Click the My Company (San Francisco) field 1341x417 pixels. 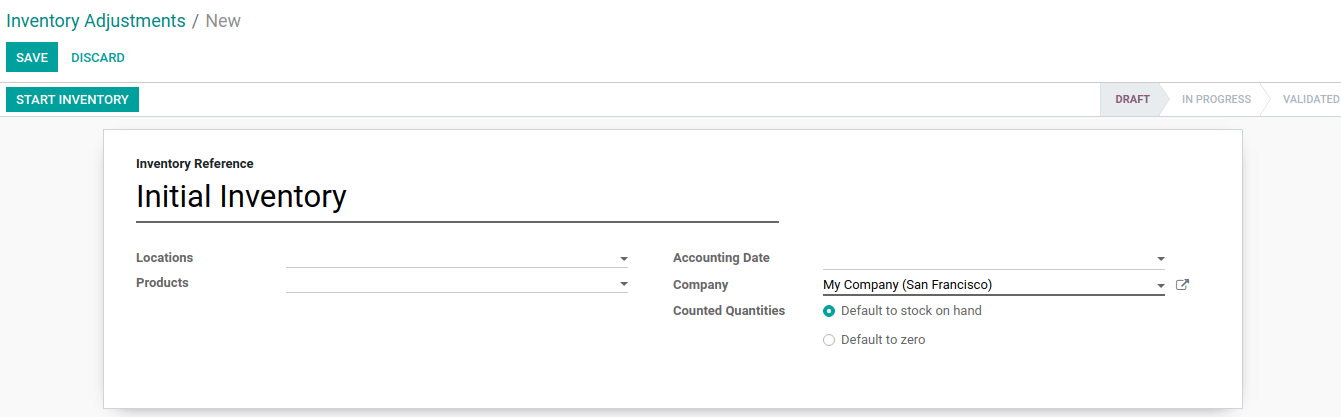click(x=985, y=285)
